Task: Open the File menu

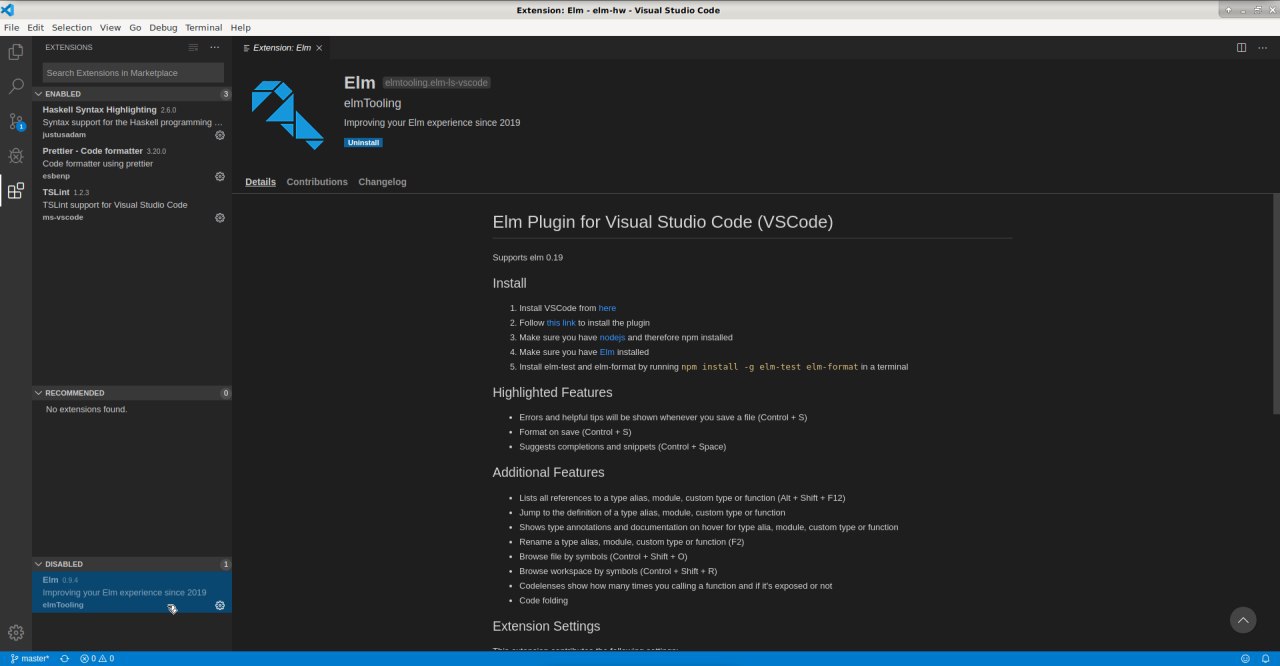Action: [x=12, y=27]
